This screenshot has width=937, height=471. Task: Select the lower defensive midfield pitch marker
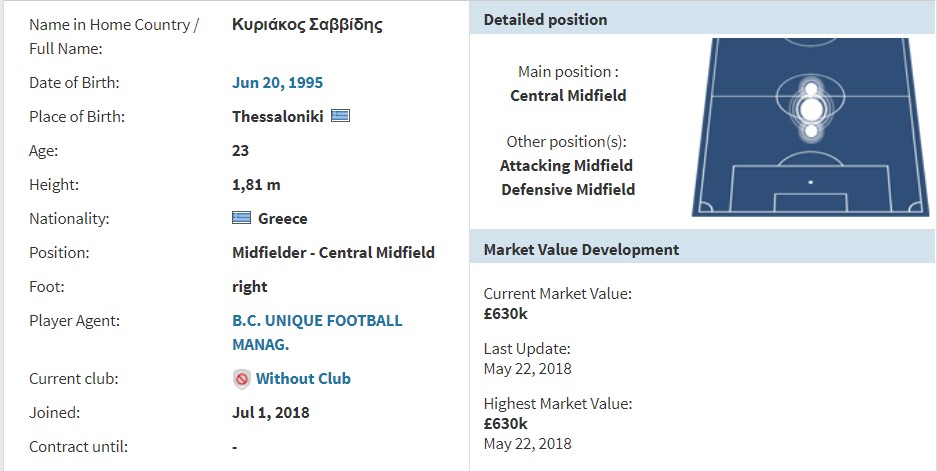pos(811,131)
